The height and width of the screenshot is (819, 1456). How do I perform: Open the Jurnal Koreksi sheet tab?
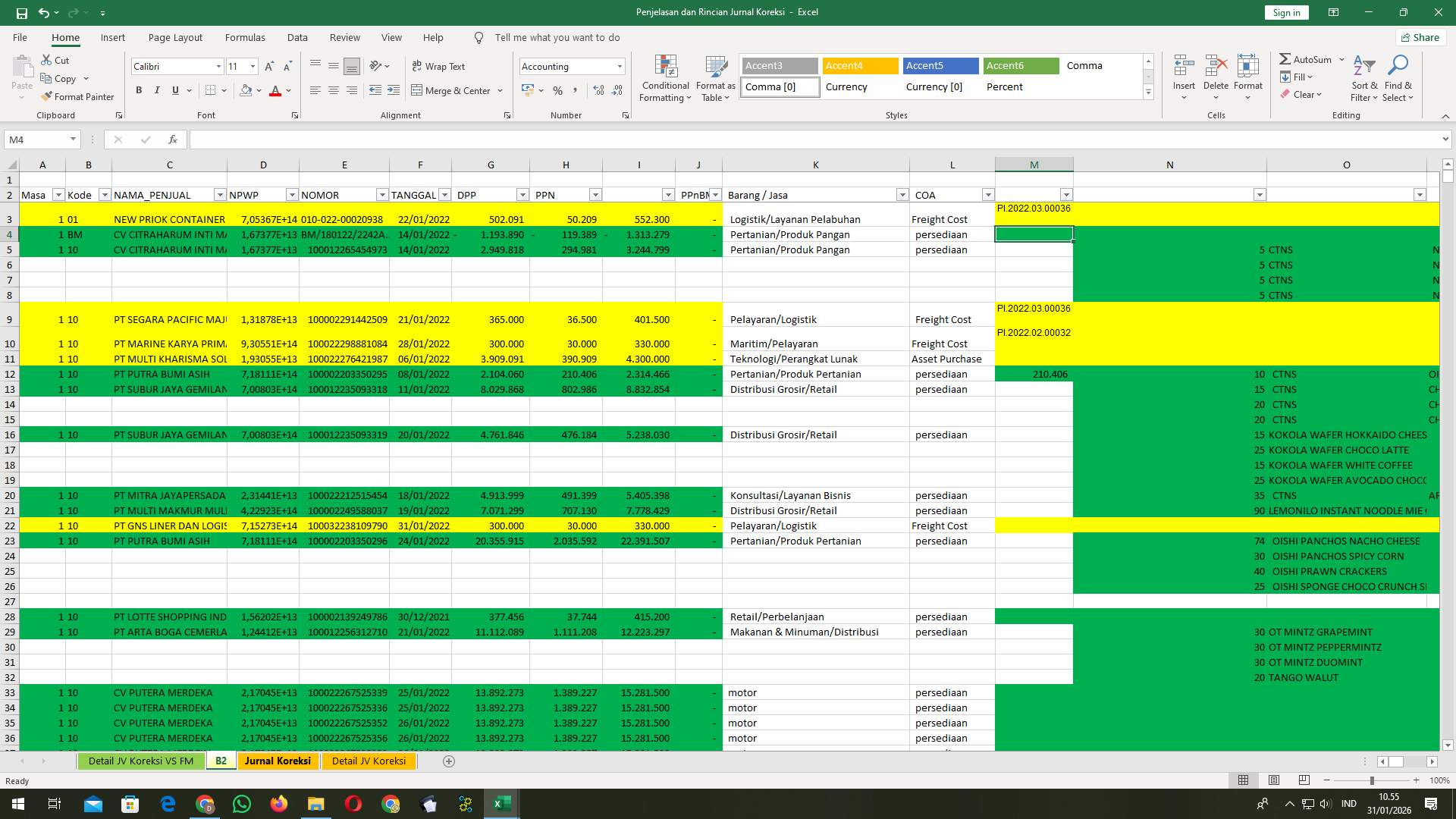[x=278, y=761]
